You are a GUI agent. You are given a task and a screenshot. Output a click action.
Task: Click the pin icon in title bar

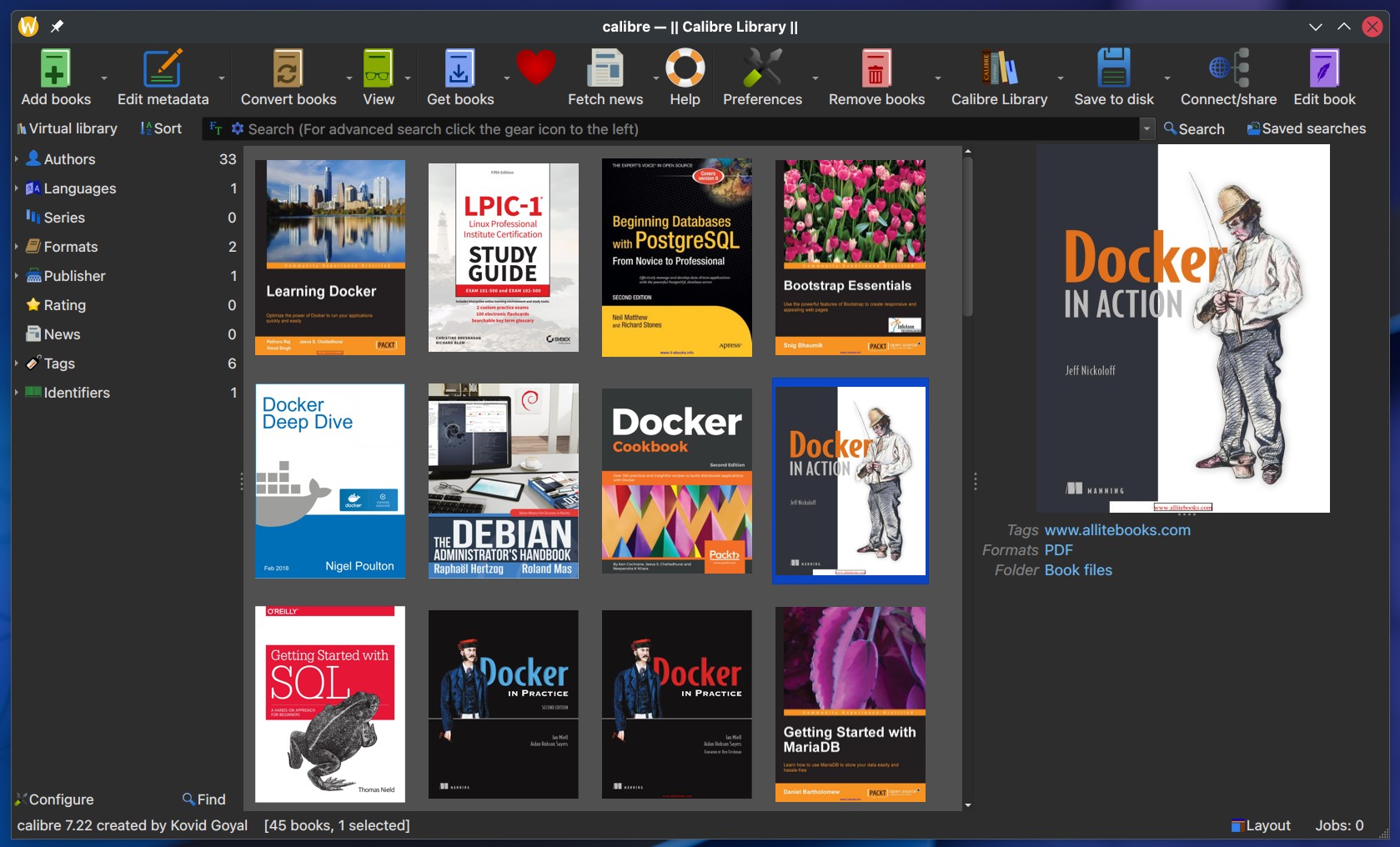coord(57,27)
